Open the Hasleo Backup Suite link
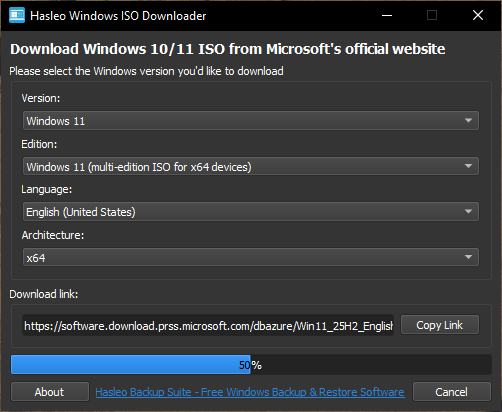The width and height of the screenshot is (502, 412). (x=250, y=392)
